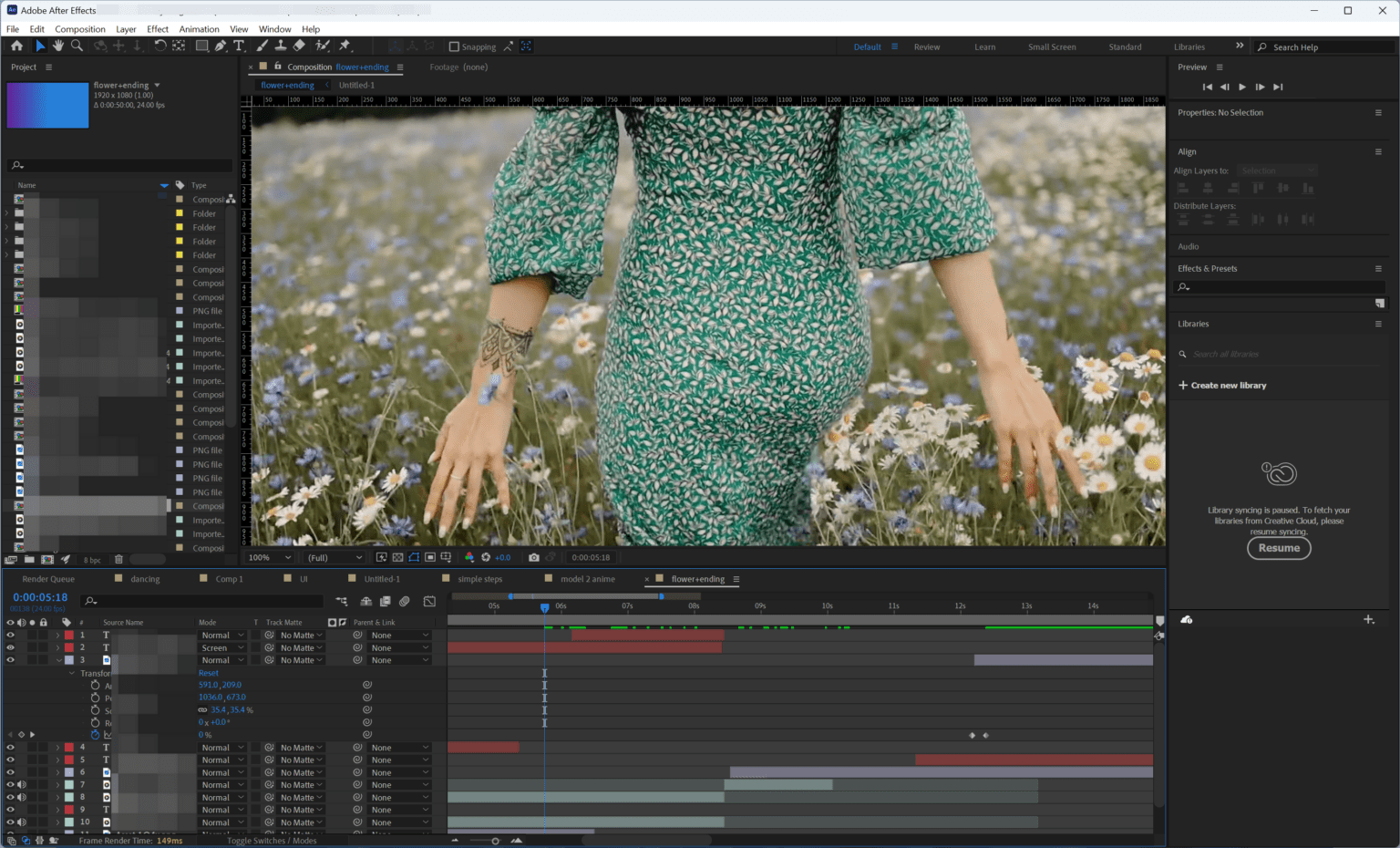Select the Pen tool

pyautogui.click(x=219, y=46)
